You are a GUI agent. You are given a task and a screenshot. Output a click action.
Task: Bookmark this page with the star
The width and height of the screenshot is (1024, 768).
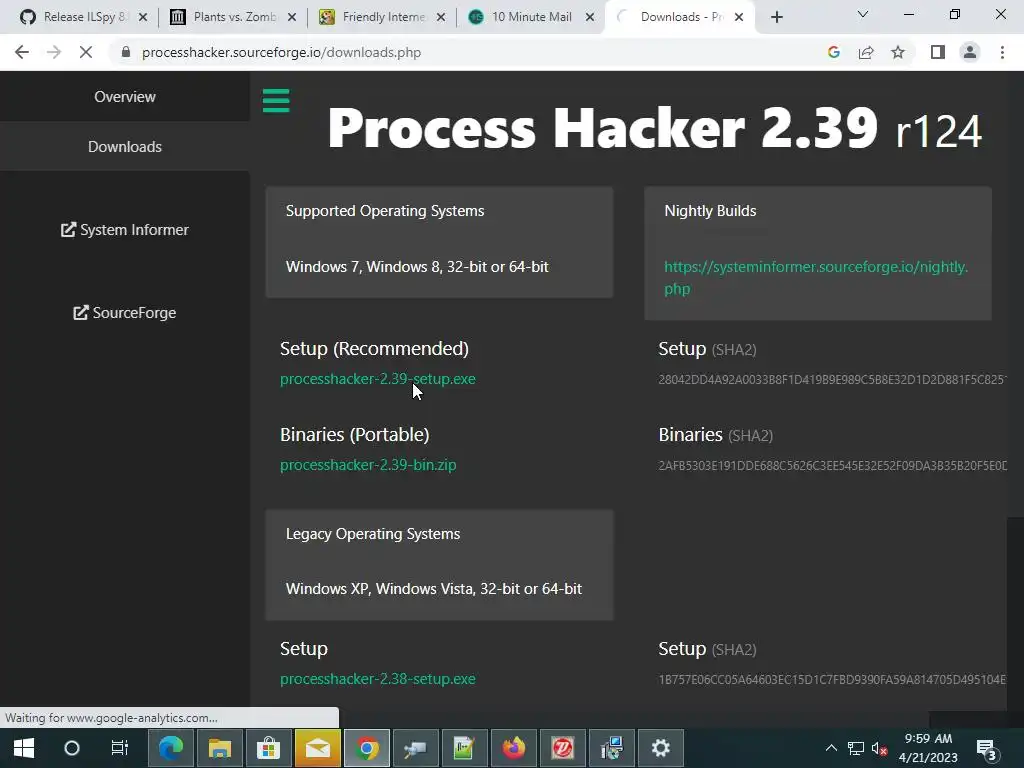tap(898, 52)
